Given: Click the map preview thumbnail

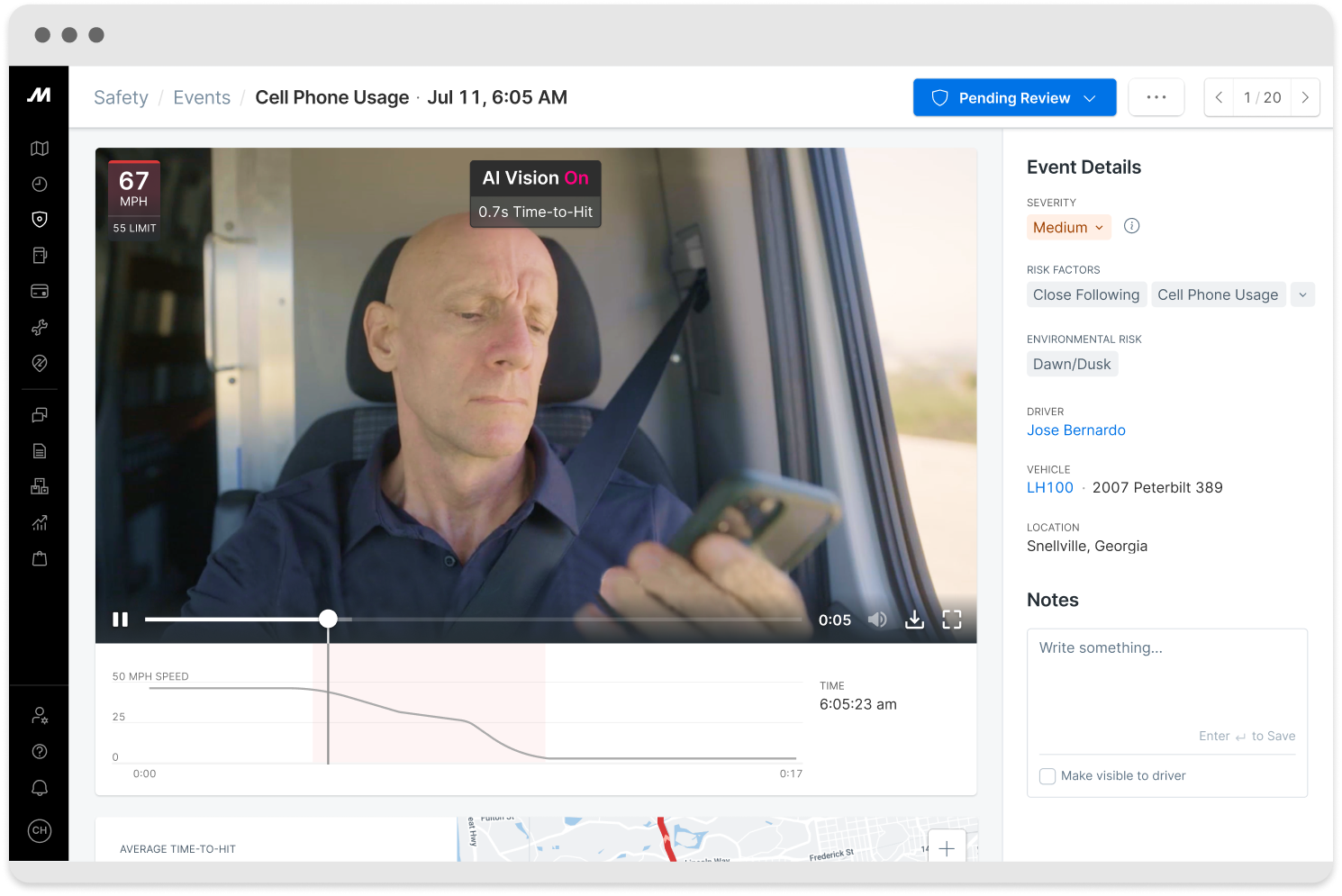Looking at the screenshot, I should pos(718,839).
